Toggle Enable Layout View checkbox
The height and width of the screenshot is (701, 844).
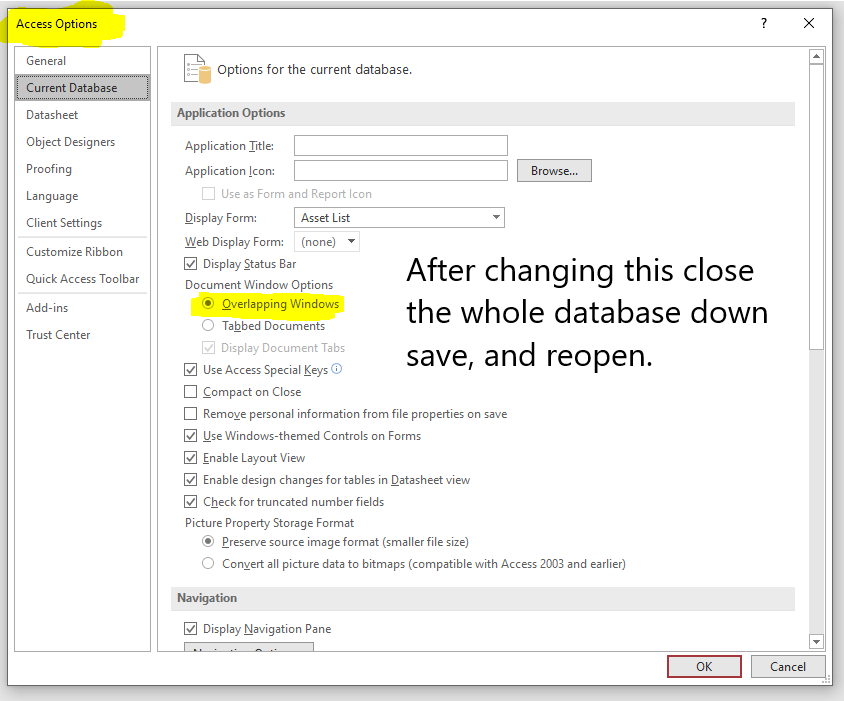point(191,458)
